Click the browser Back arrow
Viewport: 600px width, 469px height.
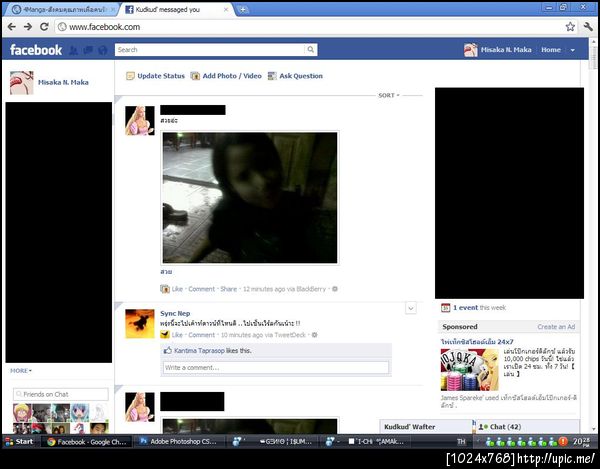pyautogui.click(x=11, y=27)
